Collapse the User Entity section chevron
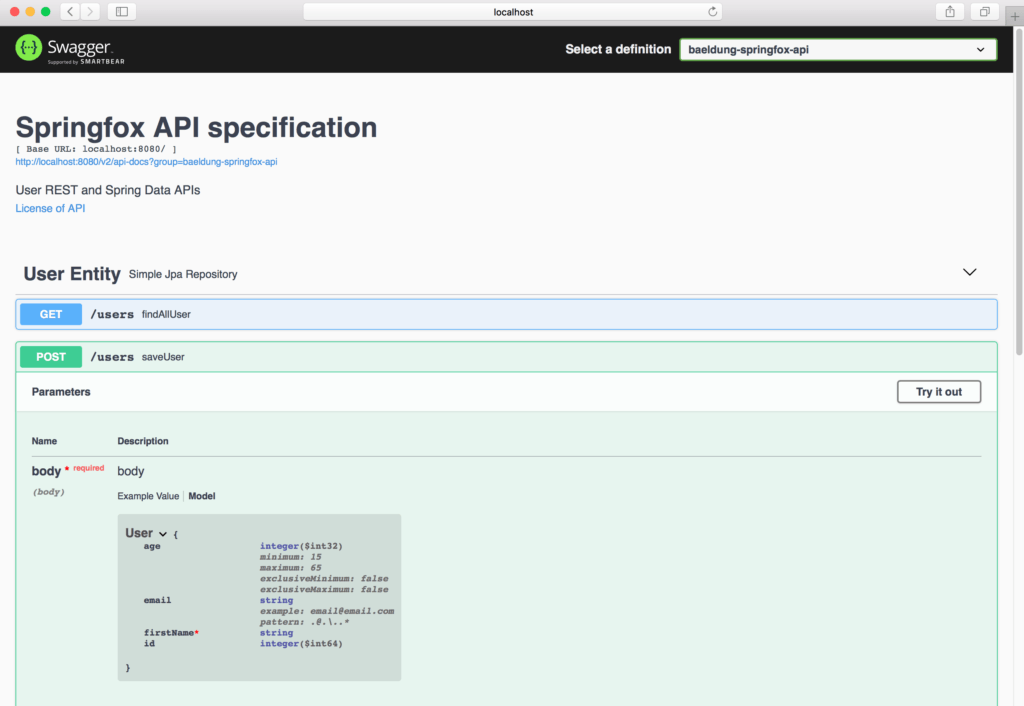1024x706 pixels. 970,272
